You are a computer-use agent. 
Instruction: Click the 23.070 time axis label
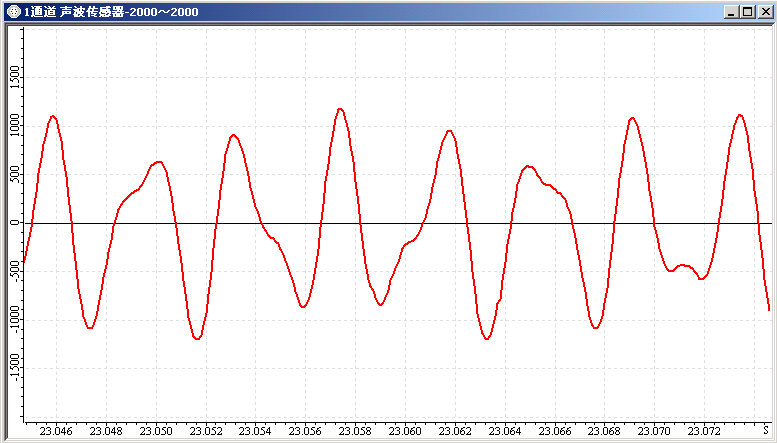(655, 432)
